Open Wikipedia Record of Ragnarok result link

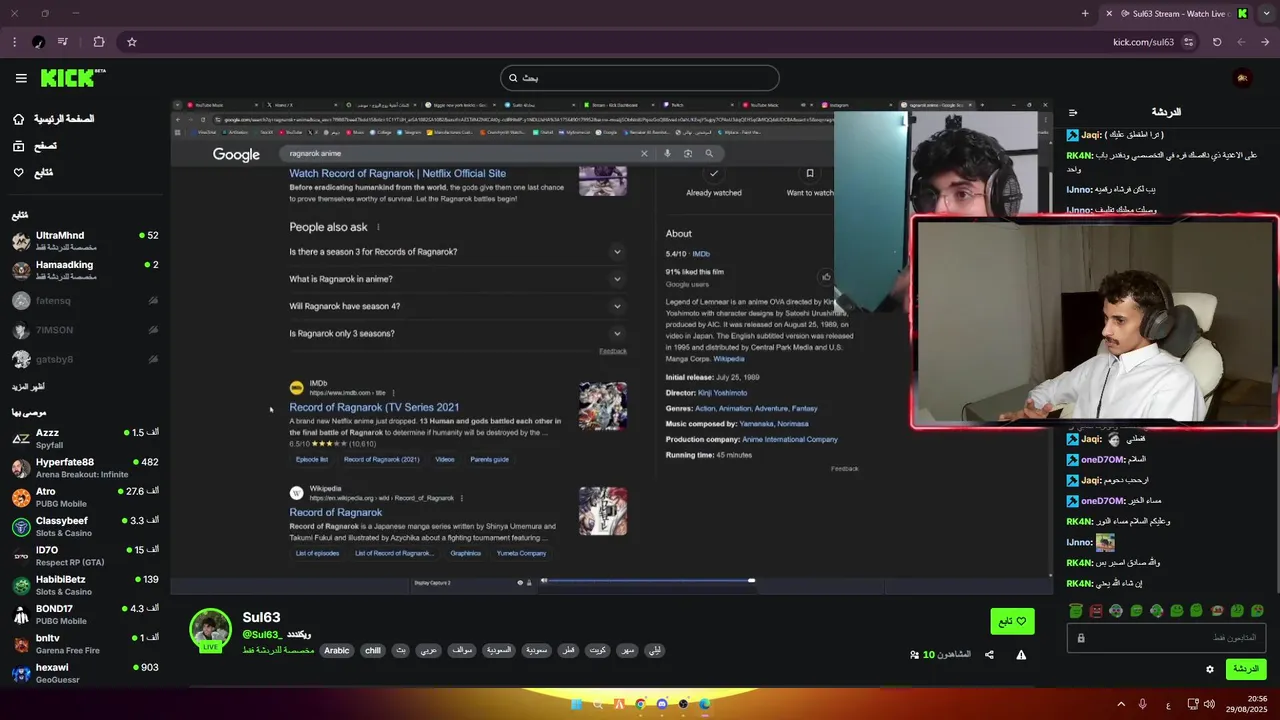pyautogui.click(x=336, y=512)
